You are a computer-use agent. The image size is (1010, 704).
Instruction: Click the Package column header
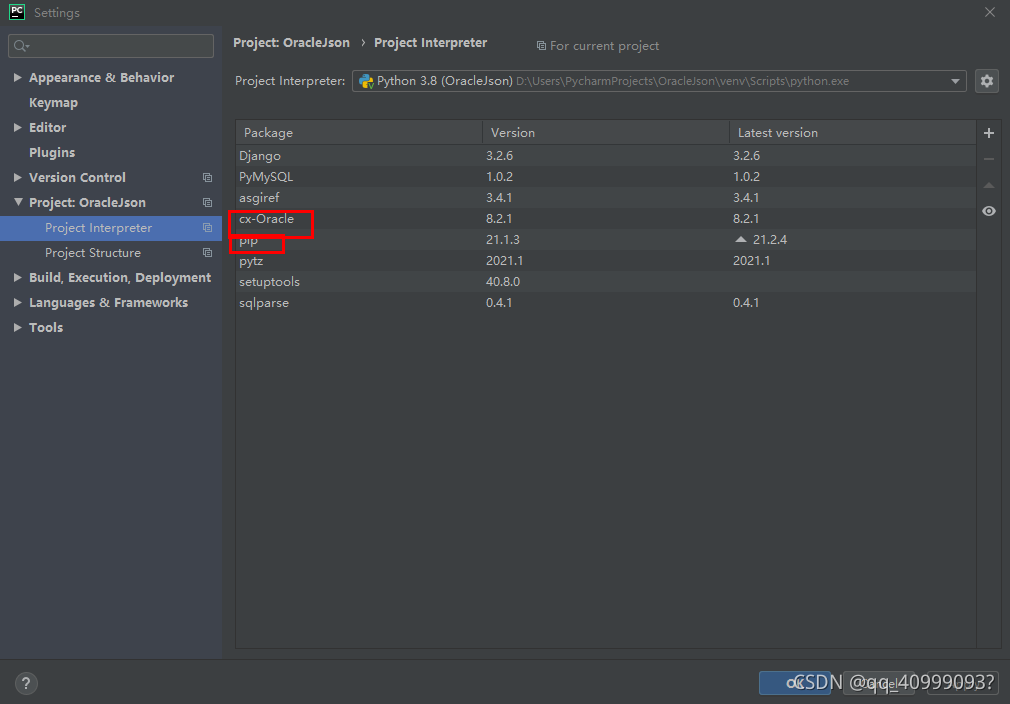[359, 133]
